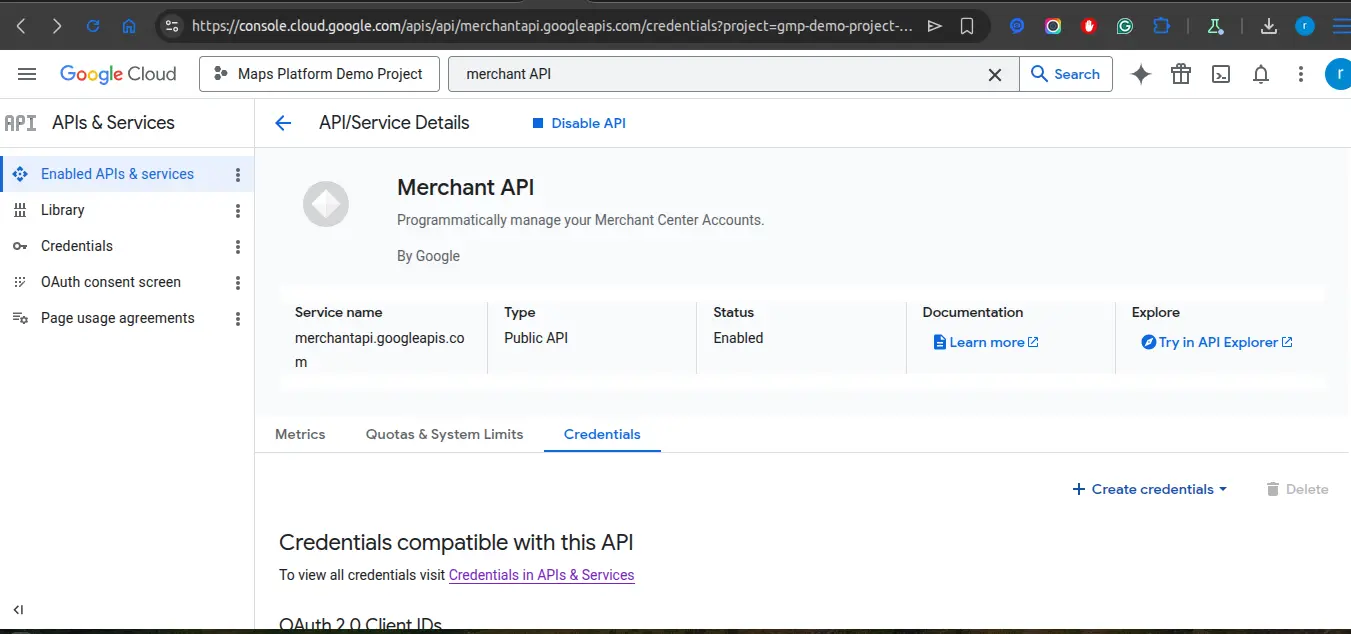The image size is (1351, 634).
Task: Go back with browser back arrow
Action: click(x=21, y=26)
